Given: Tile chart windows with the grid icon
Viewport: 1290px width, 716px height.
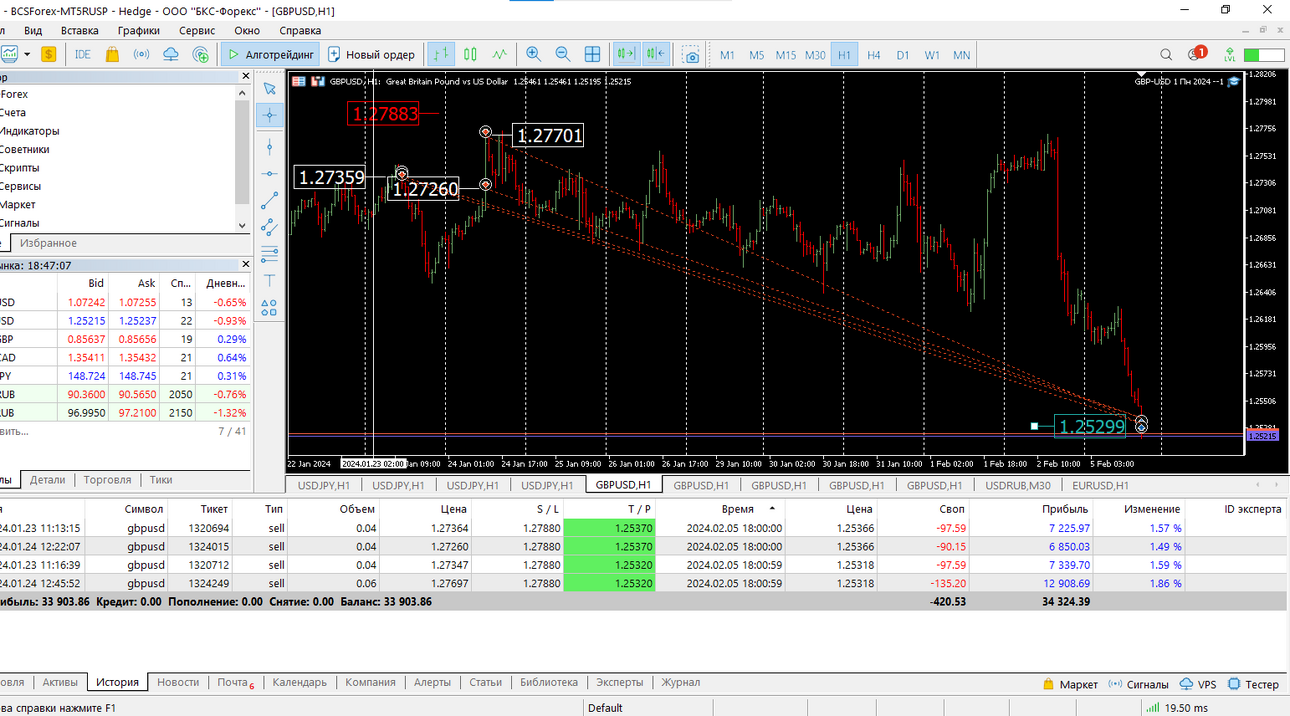Looking at the screenshot, I should coord(593,54).
